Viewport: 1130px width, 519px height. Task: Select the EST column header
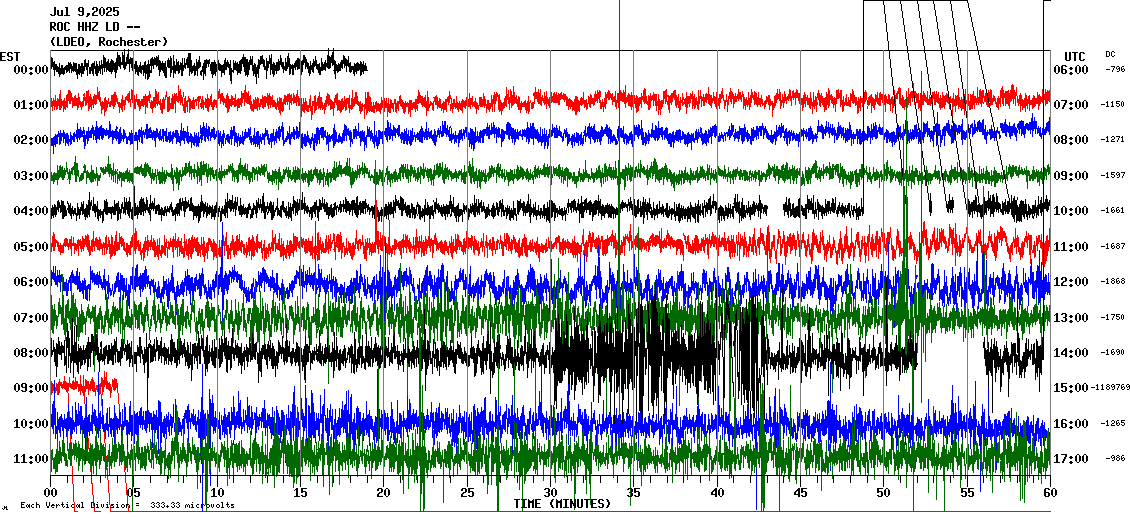pos(10,56)
